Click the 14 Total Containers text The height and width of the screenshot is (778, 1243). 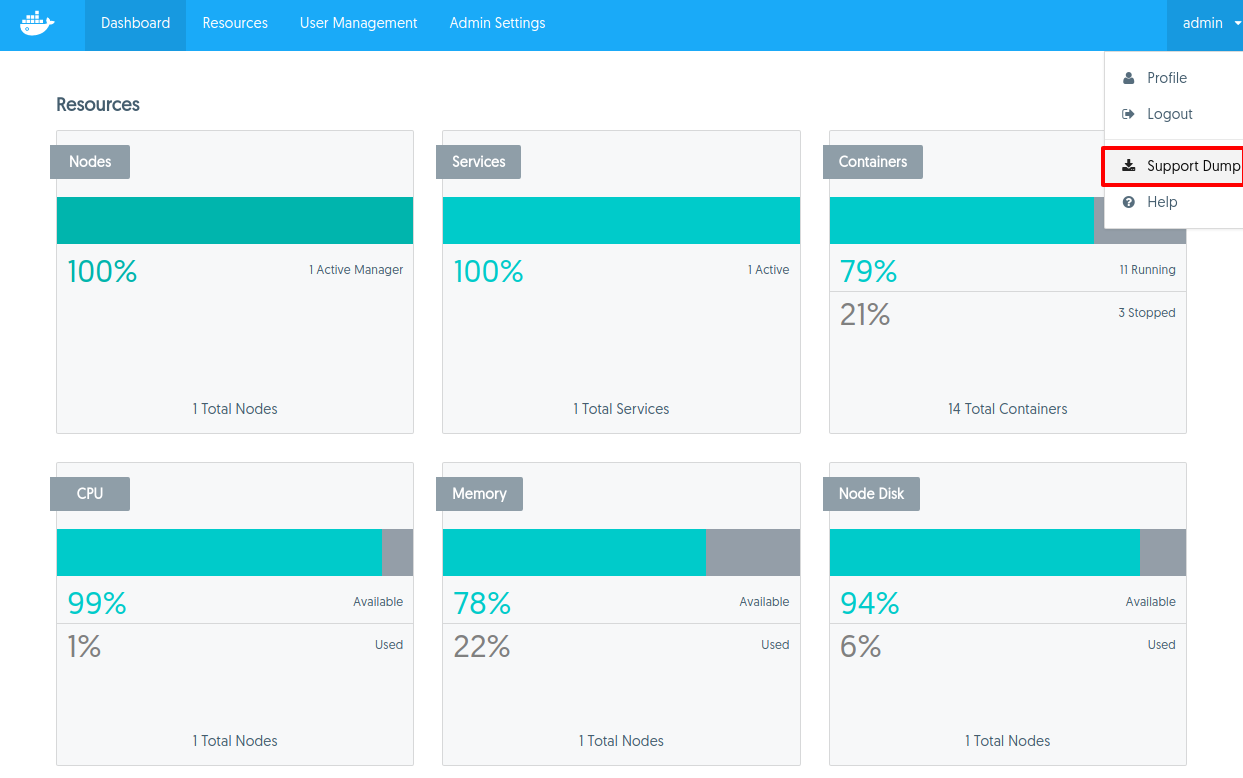point(1007,409)
